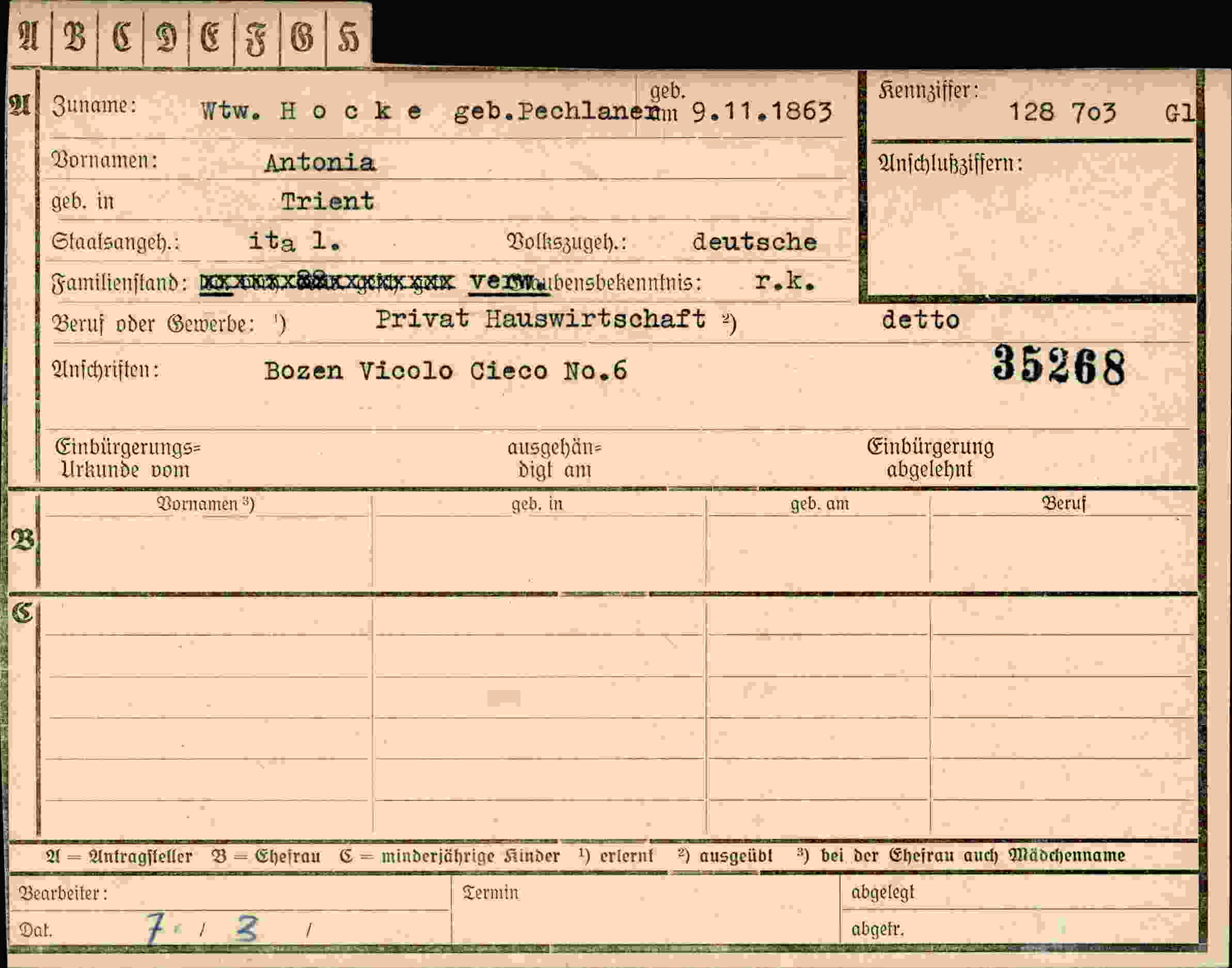
Task: Click the 'Vornamen ³)' column header
Action: [206, 504]
